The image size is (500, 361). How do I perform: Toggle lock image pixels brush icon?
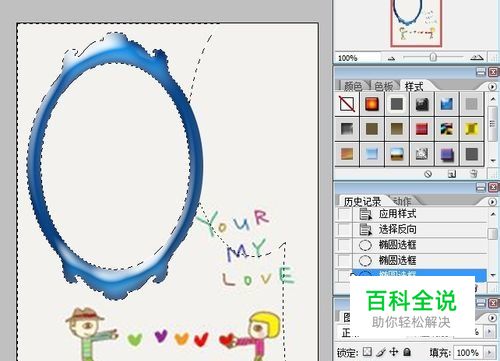382,352
